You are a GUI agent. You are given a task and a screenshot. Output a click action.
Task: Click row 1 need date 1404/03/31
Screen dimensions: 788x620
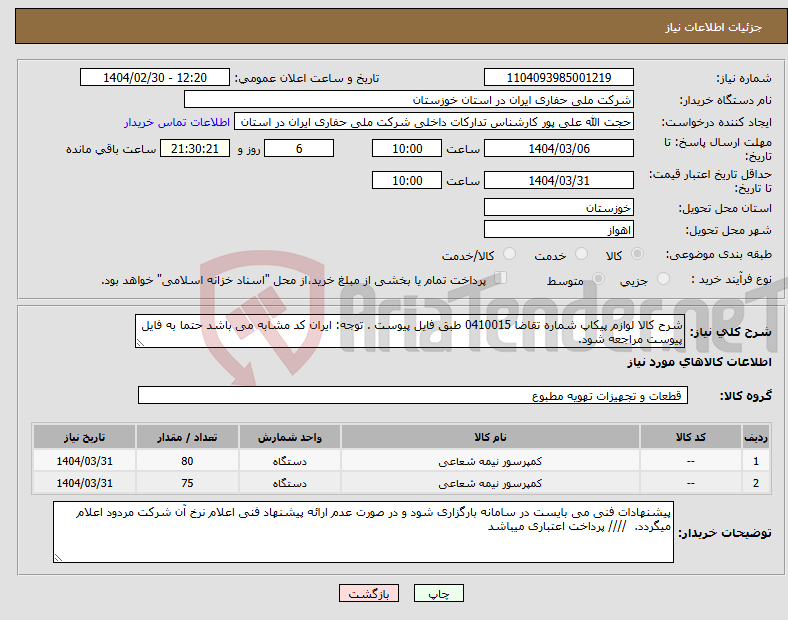pos(84,461)
